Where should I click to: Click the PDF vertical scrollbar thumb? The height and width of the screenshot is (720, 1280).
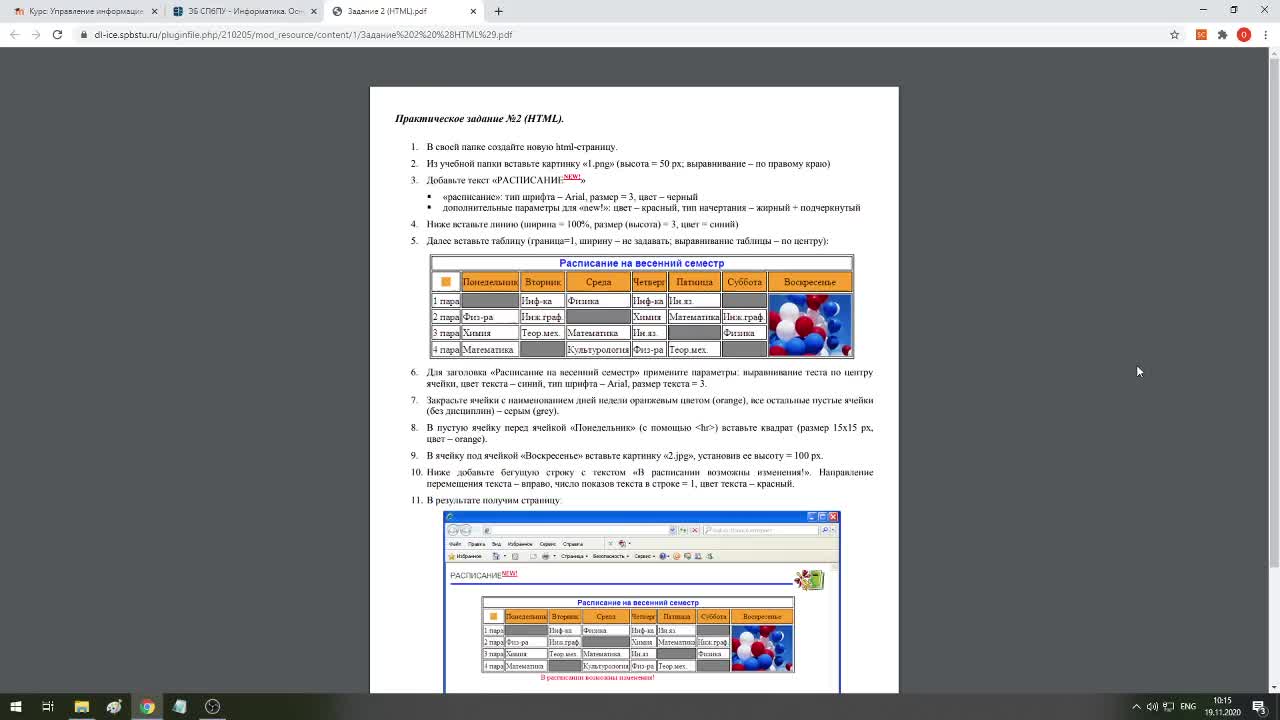tap(1273, 315)
